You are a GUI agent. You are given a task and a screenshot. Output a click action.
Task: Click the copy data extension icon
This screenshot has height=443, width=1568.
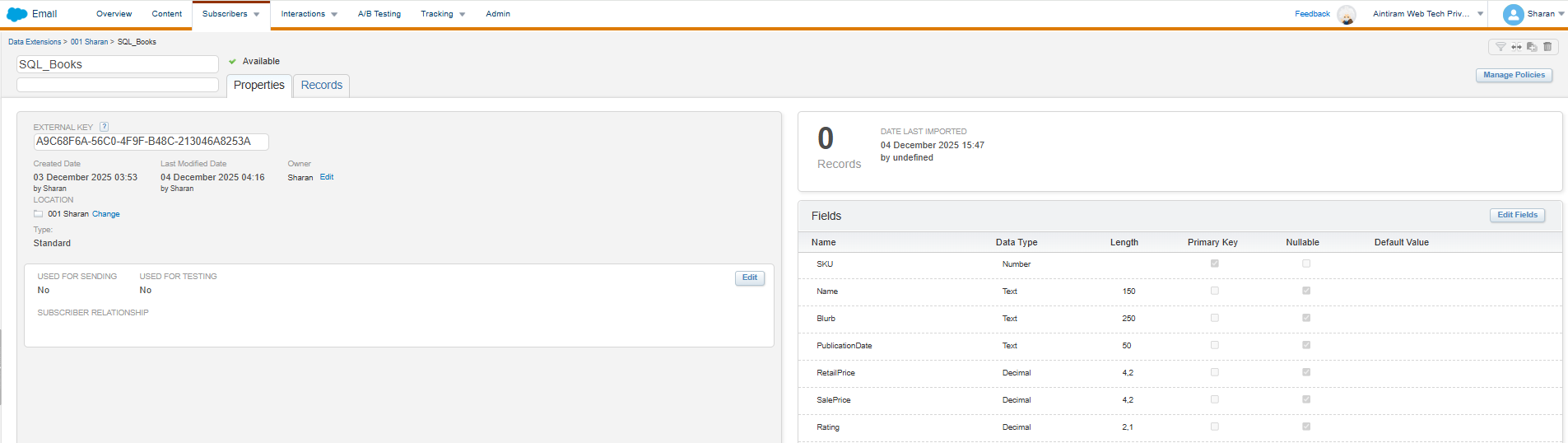(1532, 47)
